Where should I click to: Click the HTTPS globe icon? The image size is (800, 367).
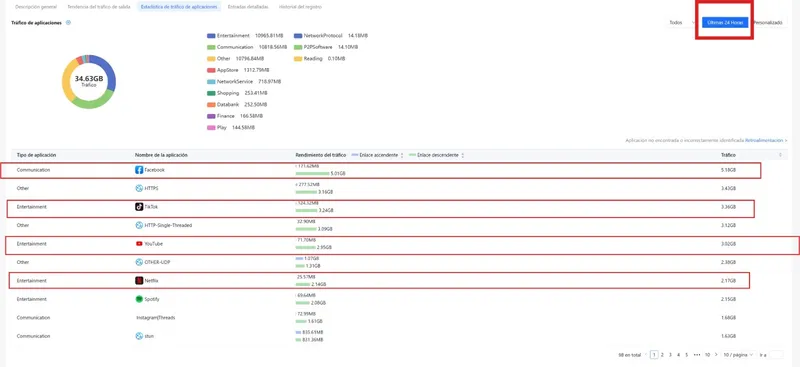(139, 188)
